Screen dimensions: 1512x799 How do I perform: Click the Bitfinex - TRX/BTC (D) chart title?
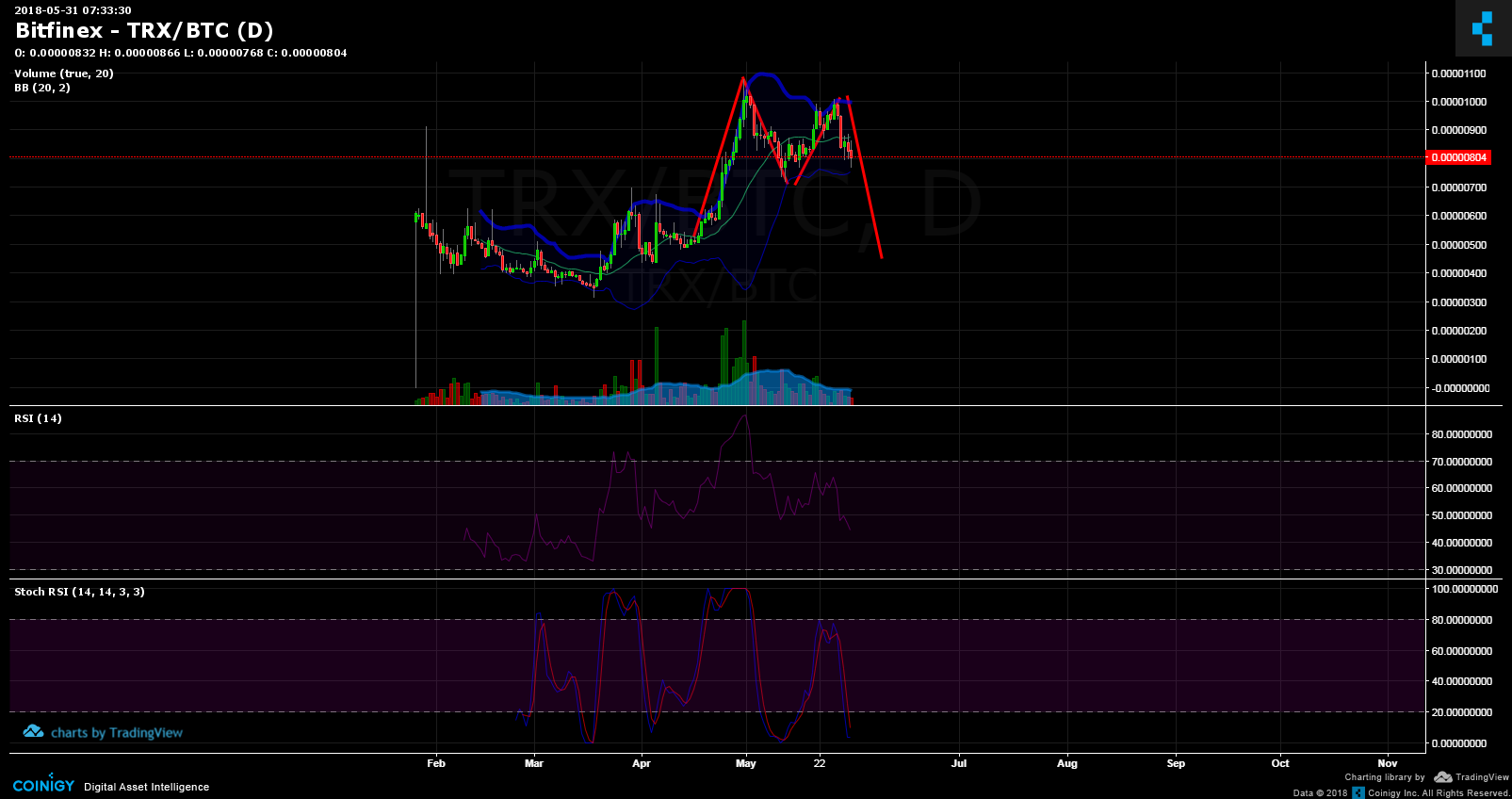click(144, 30)
